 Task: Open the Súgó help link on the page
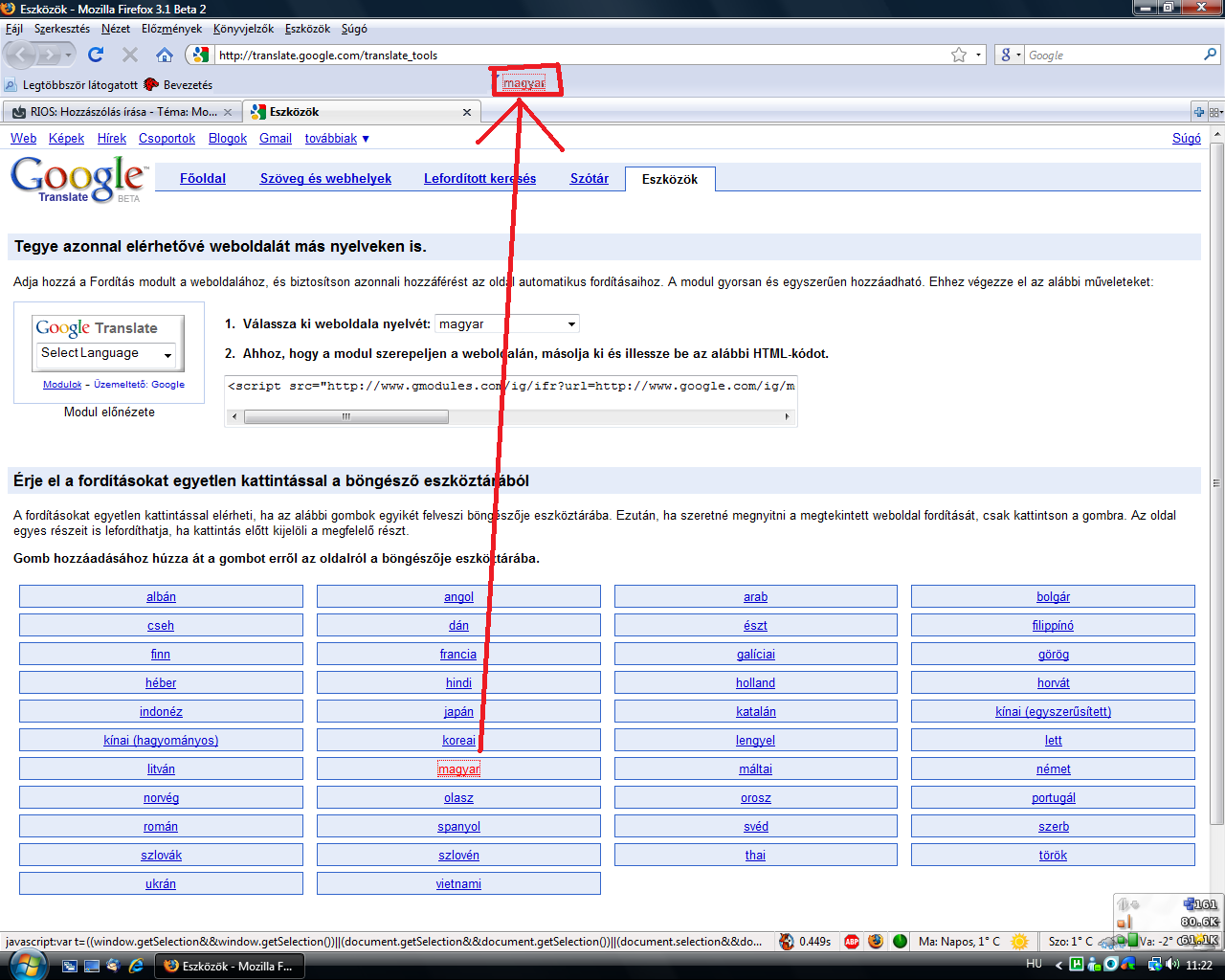point(1187,139)
